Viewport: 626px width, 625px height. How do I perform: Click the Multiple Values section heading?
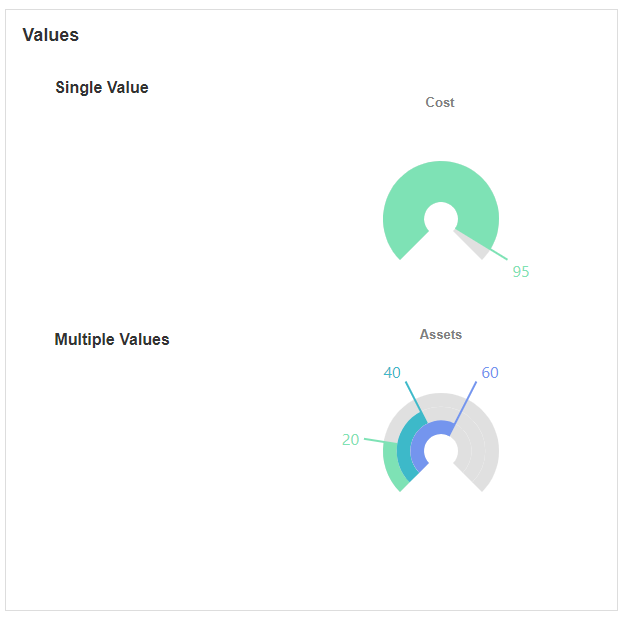pyautogui.click(x=112, y=340)
